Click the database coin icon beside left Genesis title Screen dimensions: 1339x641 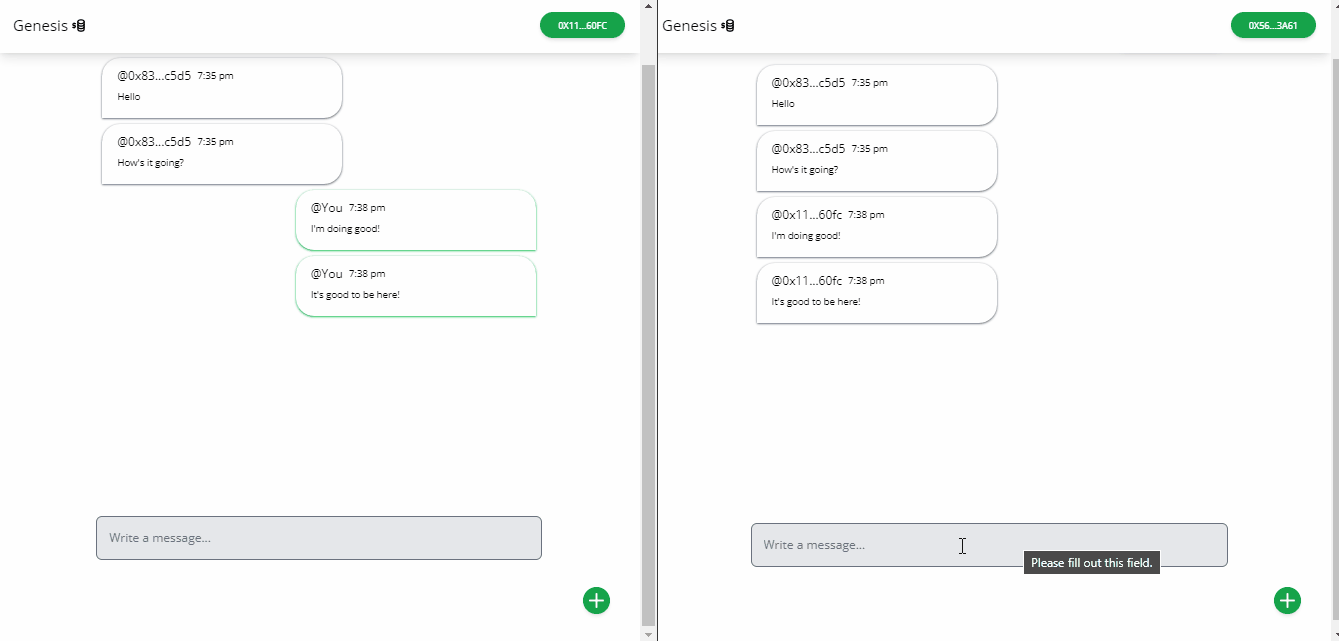79,26
